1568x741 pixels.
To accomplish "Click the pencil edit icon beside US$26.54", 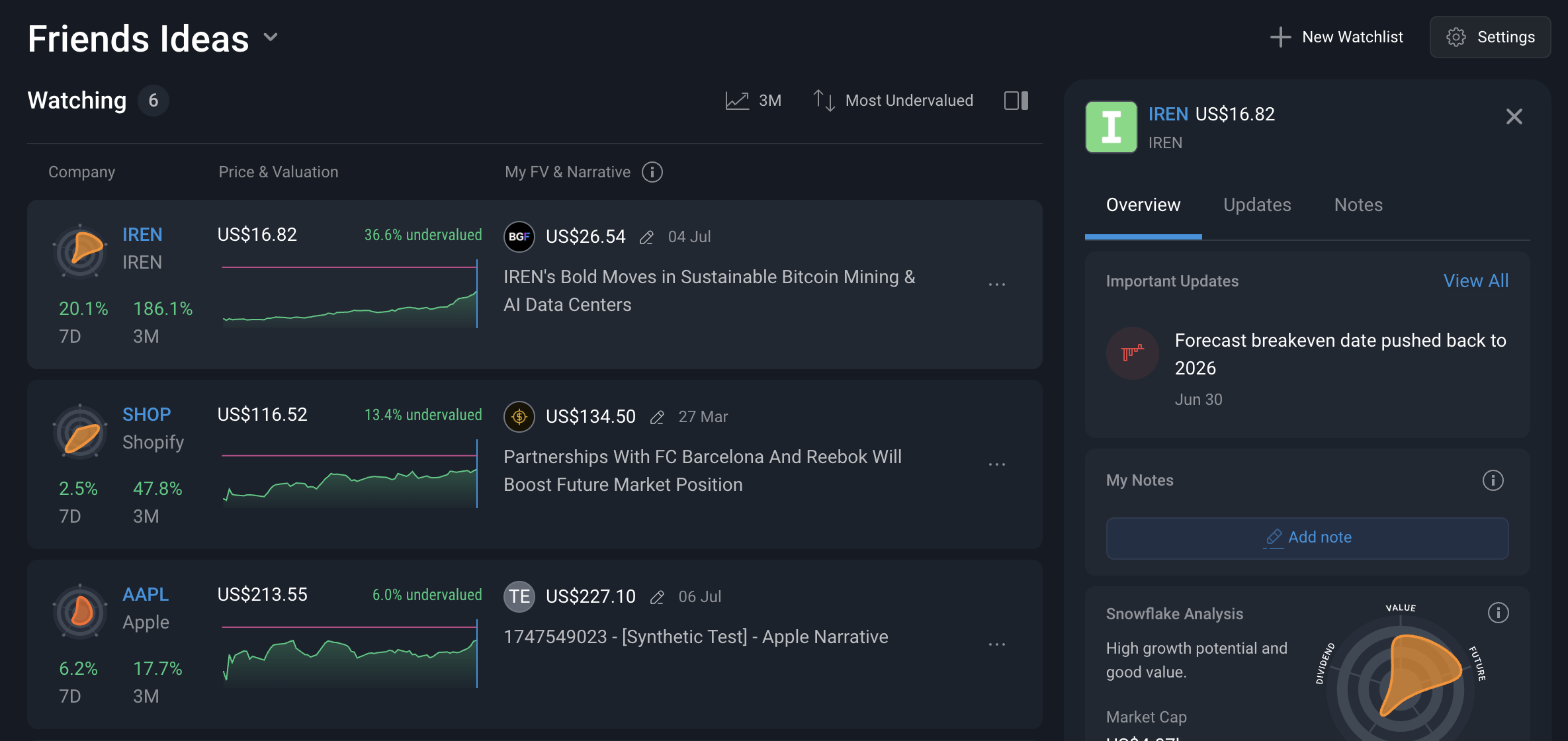I will tap(646, 238).
